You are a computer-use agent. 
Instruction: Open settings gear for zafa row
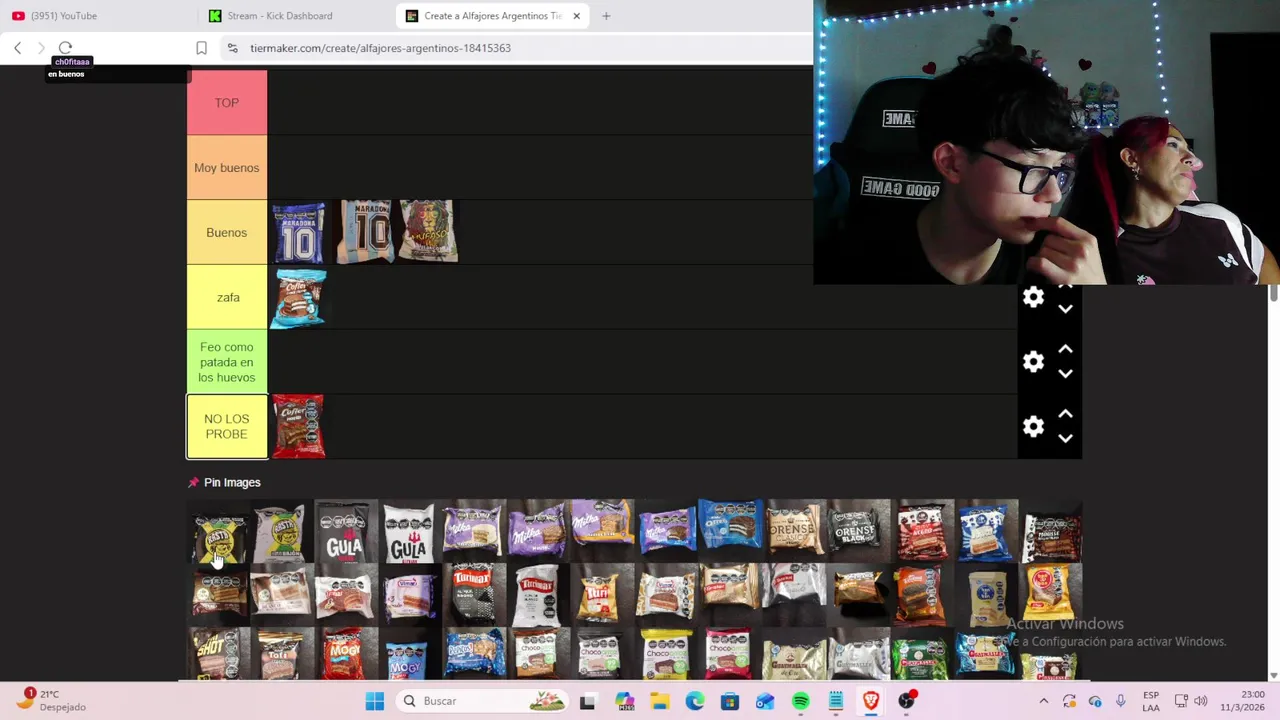point(1033,297)
